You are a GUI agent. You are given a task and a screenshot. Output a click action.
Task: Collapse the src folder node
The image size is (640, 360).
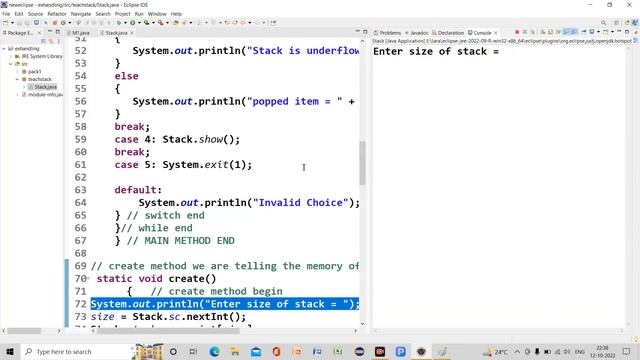(x=11, y=64)
